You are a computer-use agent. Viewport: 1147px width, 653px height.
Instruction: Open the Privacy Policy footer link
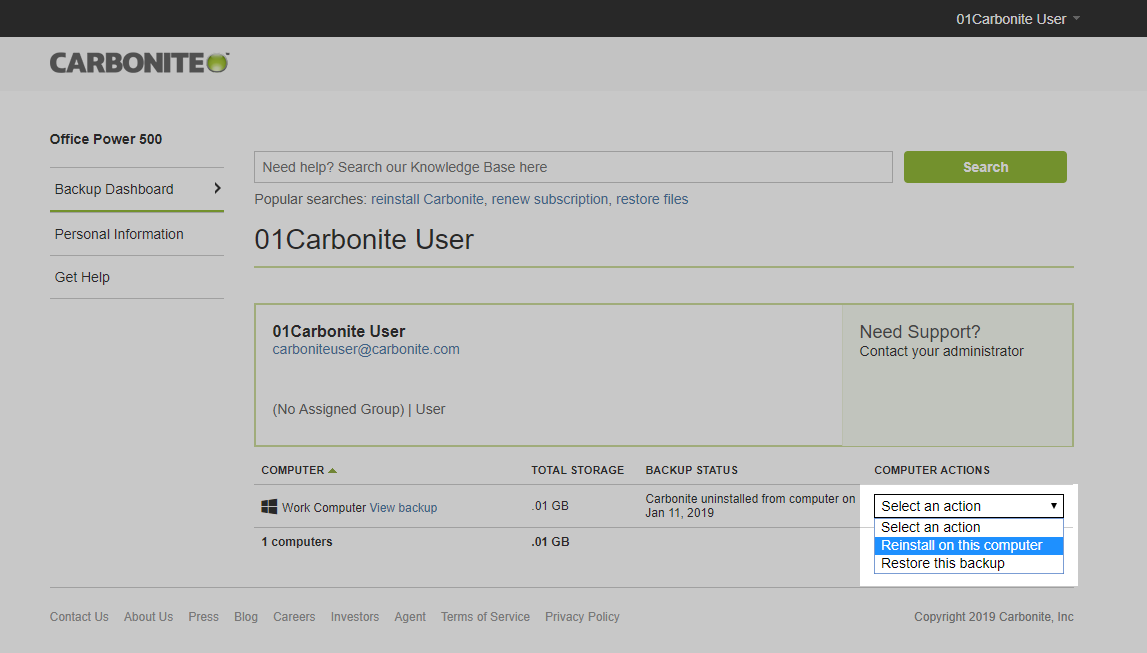pos(582,617)
